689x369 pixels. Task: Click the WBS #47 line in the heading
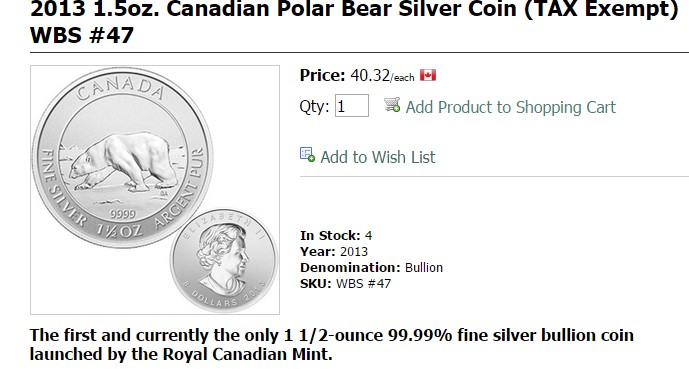pos(82,35)
